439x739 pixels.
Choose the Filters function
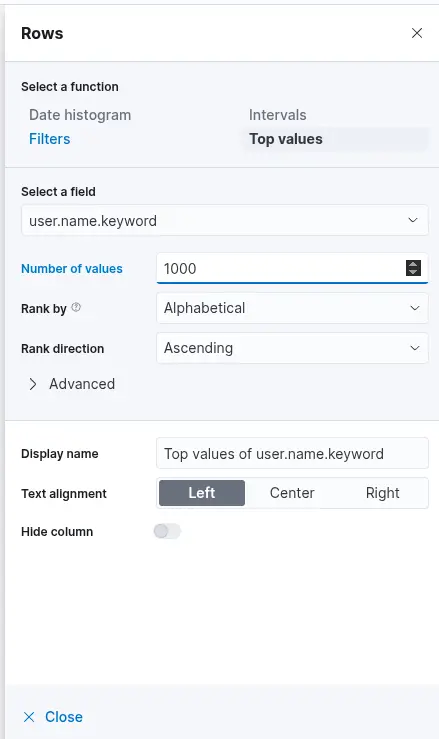50,139
